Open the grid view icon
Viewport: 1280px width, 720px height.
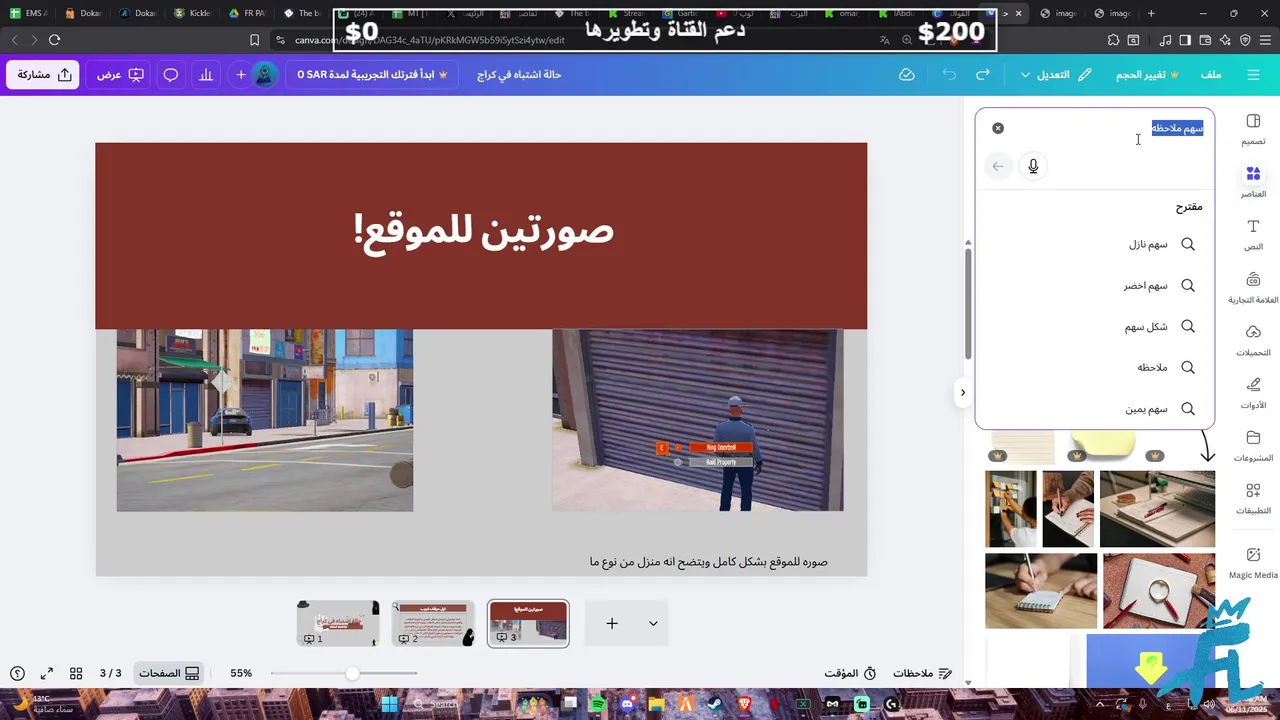coord(76,673)
